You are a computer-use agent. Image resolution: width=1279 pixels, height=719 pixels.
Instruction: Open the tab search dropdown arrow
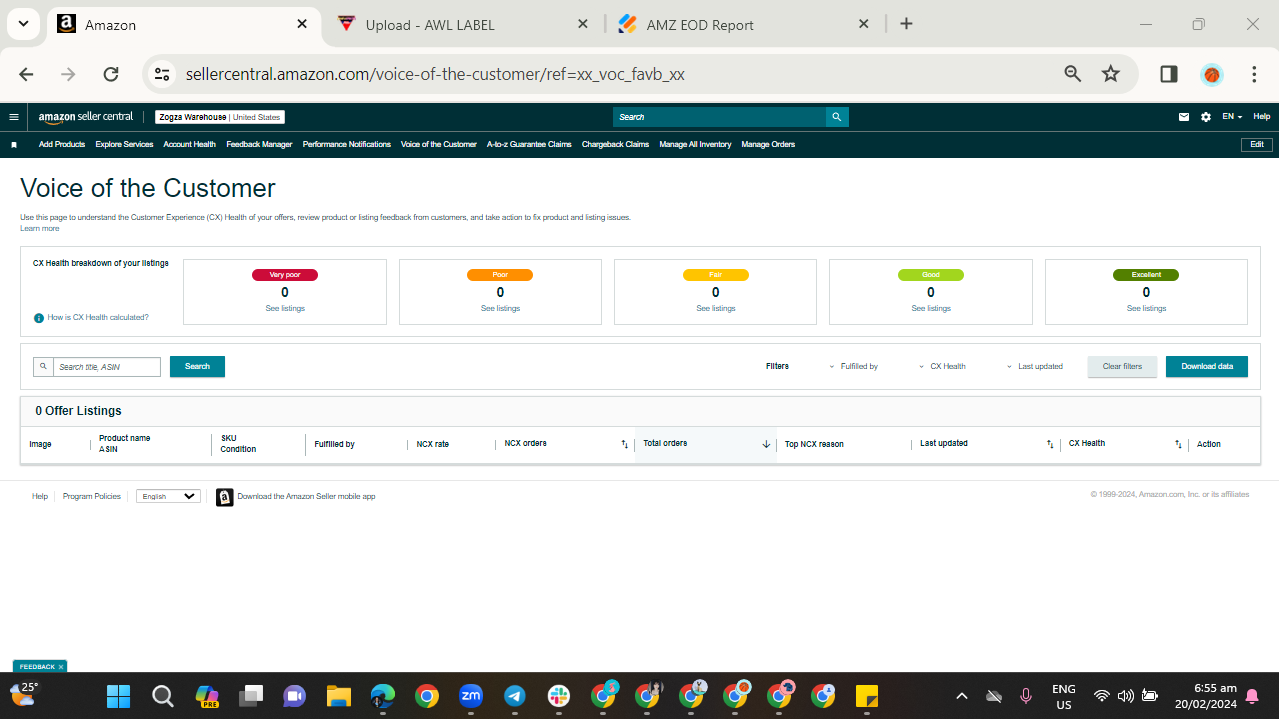tap(22, 24)
